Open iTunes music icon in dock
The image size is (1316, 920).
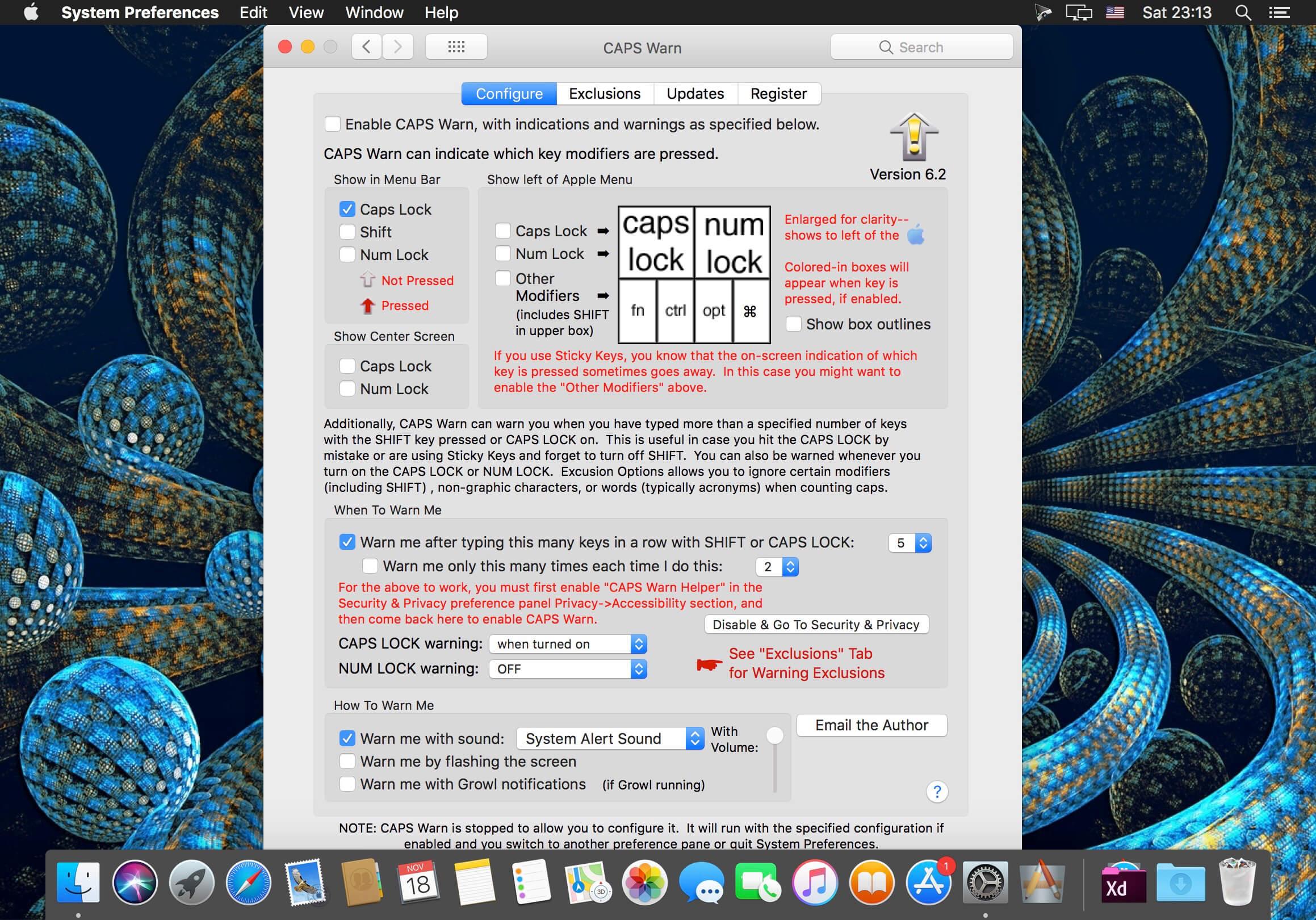coord(815,882)
